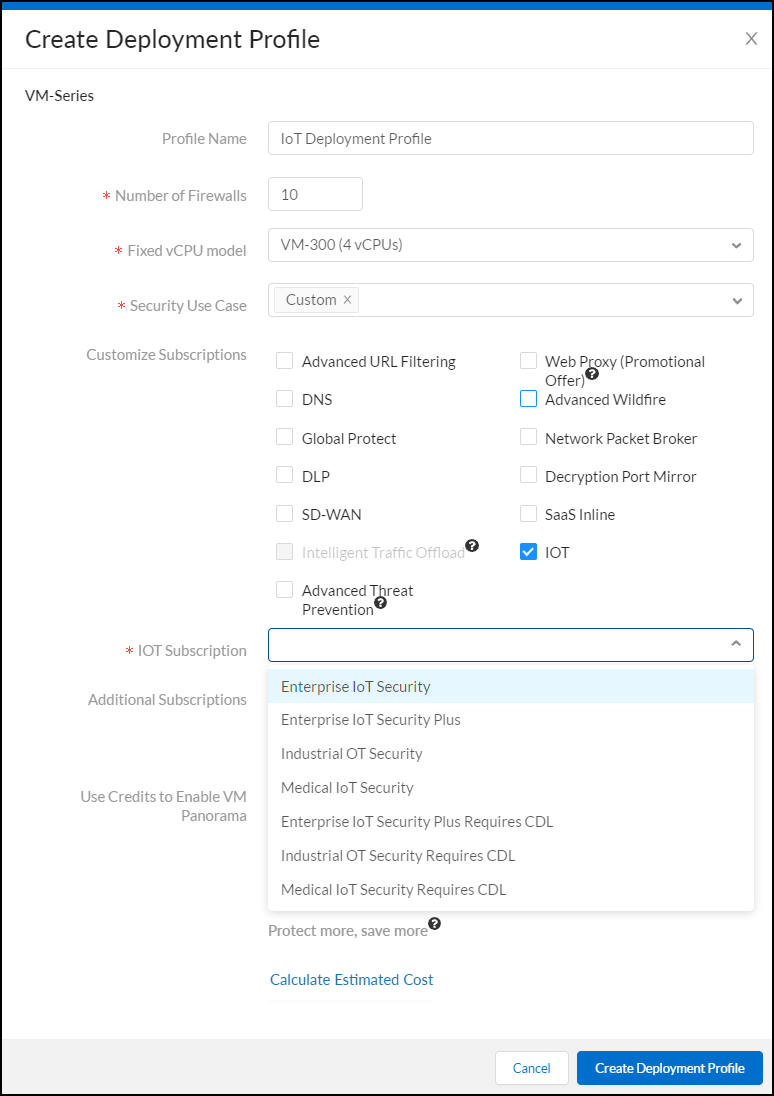Enable the SD-WAN checkbox
Image resolution: width=774 pixels, height=1096 pixels.
pos(285,514)
